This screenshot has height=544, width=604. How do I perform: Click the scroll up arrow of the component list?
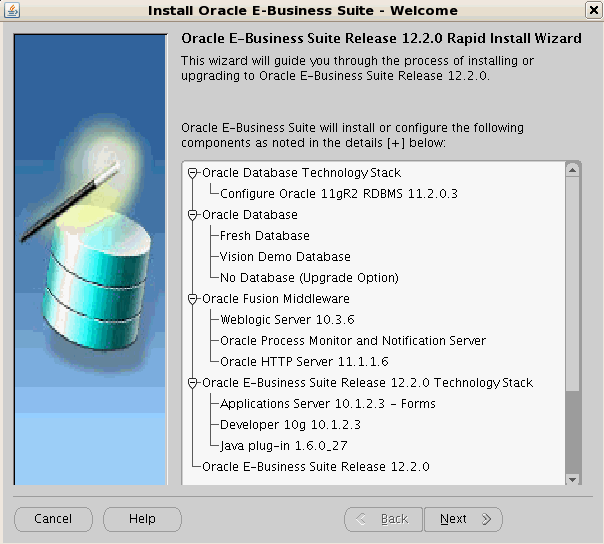(x=572, y=170)
